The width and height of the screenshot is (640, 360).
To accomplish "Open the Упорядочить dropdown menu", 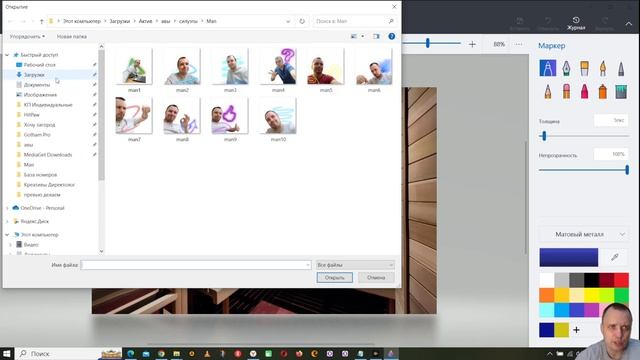I will point(27,36).
